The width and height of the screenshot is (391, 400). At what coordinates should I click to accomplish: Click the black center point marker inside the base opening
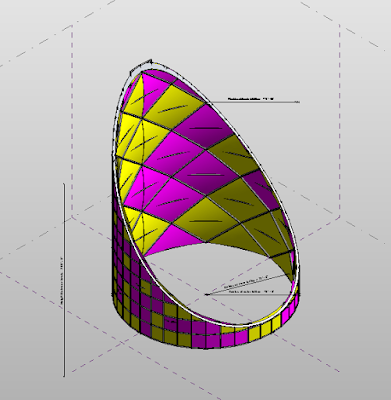click(x=207, y=295)
